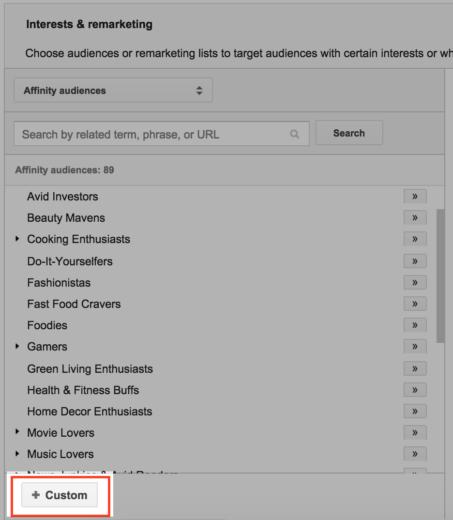
Task: Open the Affinity audiences dropdown
Action: click(x=113, y=90)
